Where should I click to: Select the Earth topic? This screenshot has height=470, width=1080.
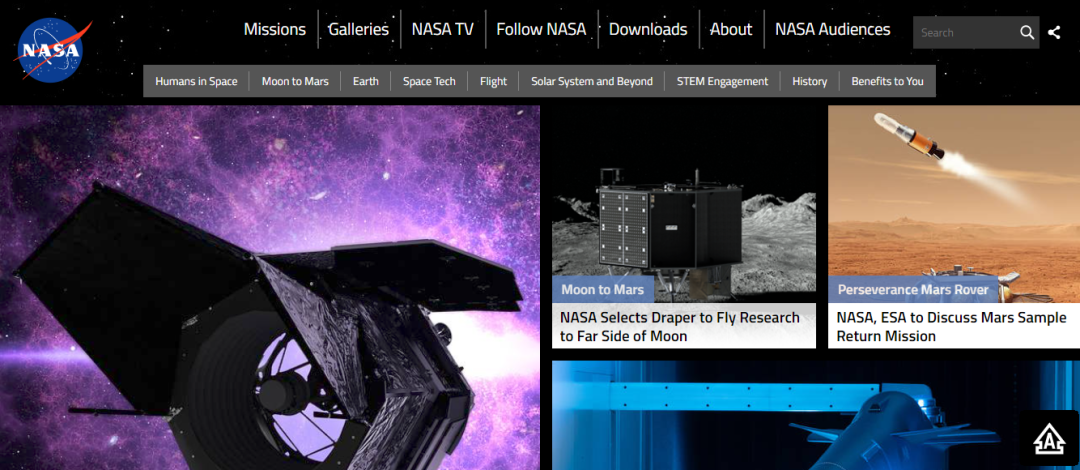pyautogui.click(x=366, y=81)
